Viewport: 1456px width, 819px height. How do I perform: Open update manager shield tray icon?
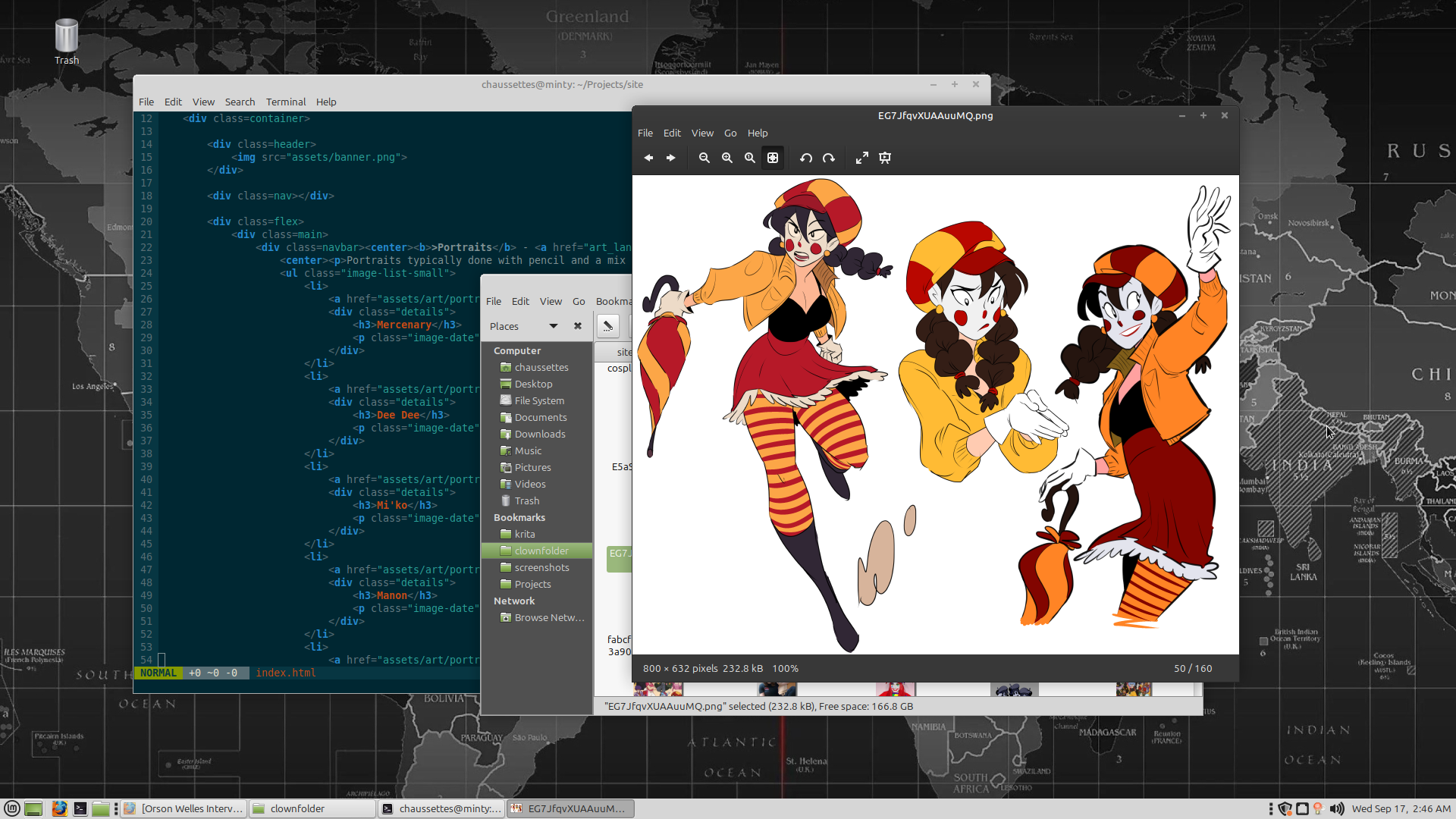1285,808
